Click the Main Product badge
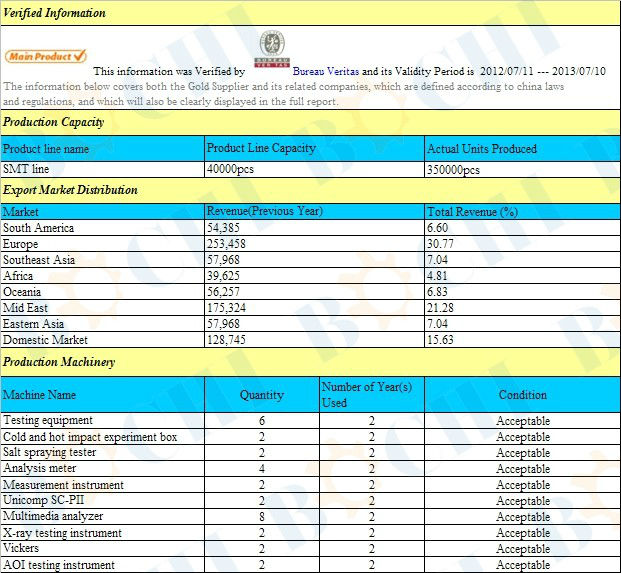The width and height of the screenshot is (621, 573). click(x=46, y=56)
